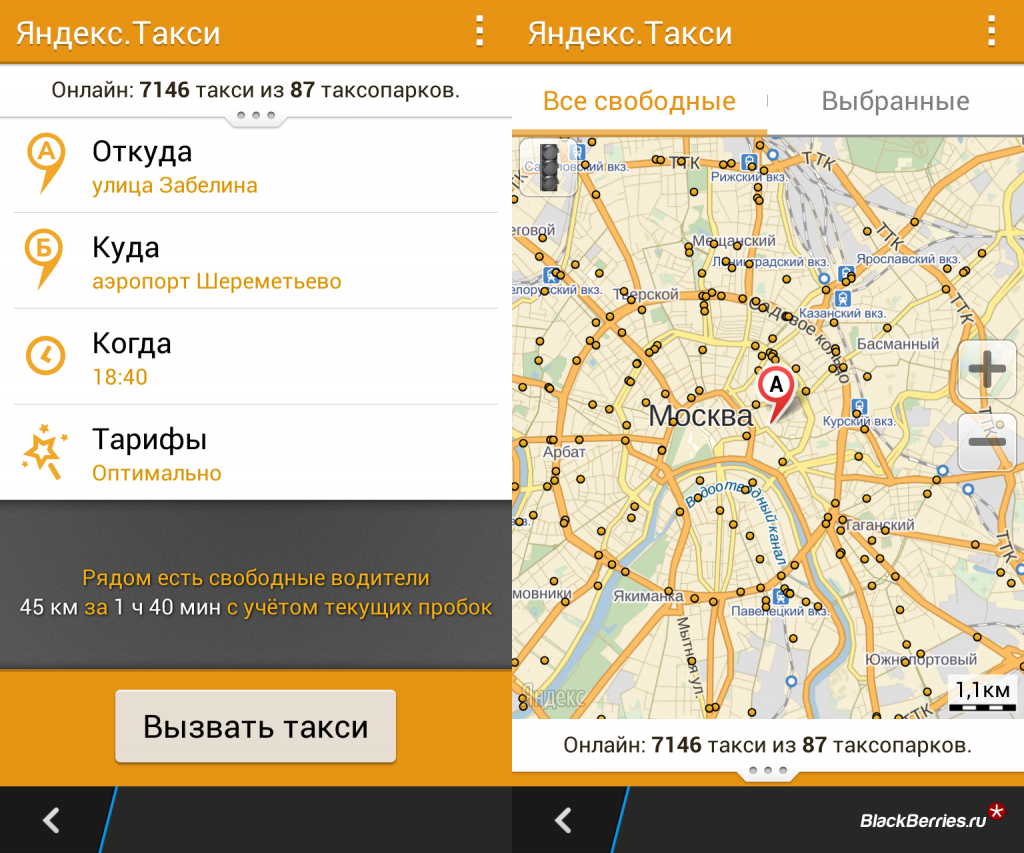
Task: Tap the Москва label on the map
Action: click(x=700, y=416)
